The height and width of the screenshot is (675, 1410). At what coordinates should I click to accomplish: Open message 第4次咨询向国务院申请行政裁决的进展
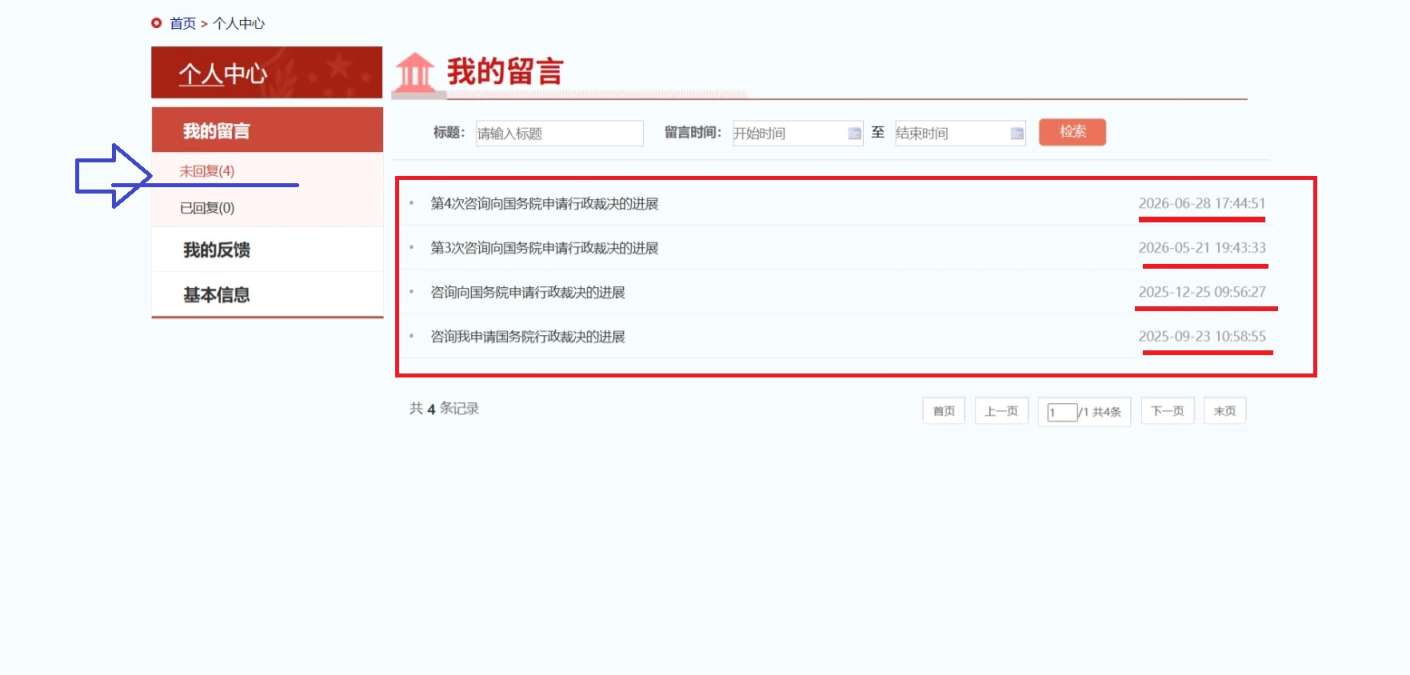pos(544,204)
